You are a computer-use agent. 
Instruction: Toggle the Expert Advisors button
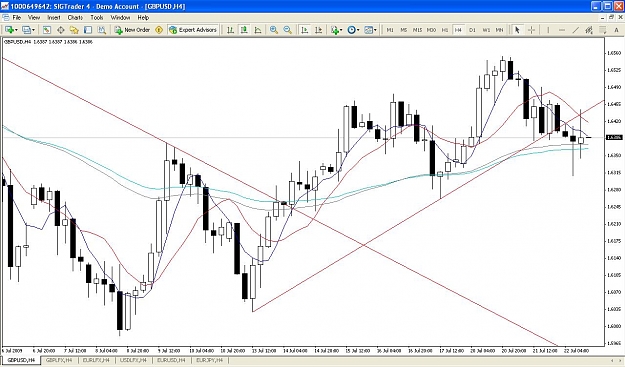click(193, 30)
